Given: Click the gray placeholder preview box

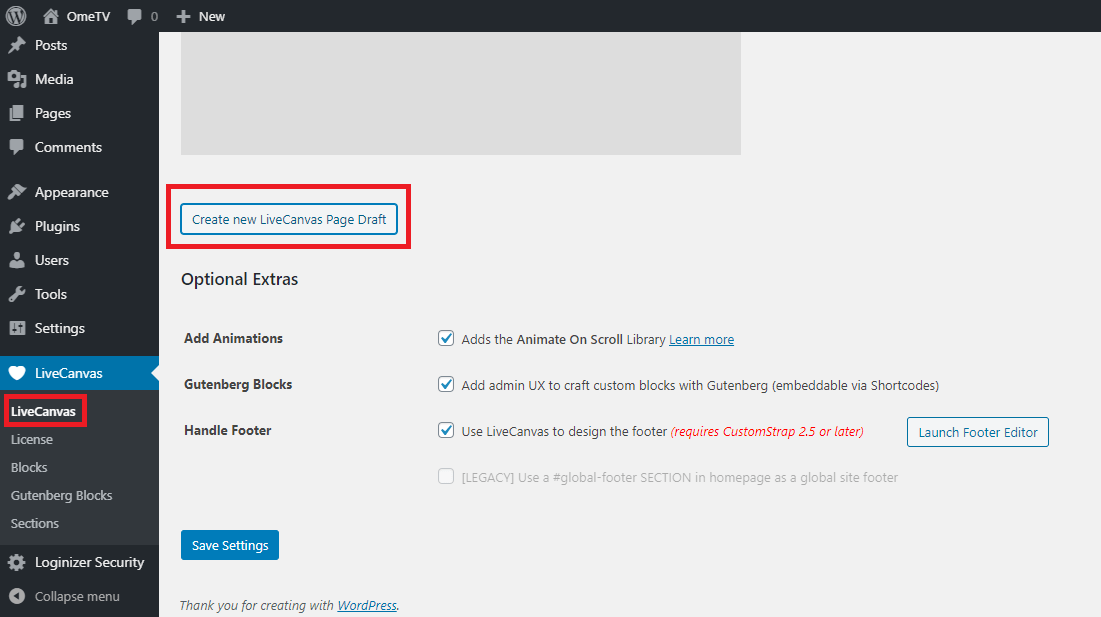Looking at the screenshot, I should click(x=461, y=93).
